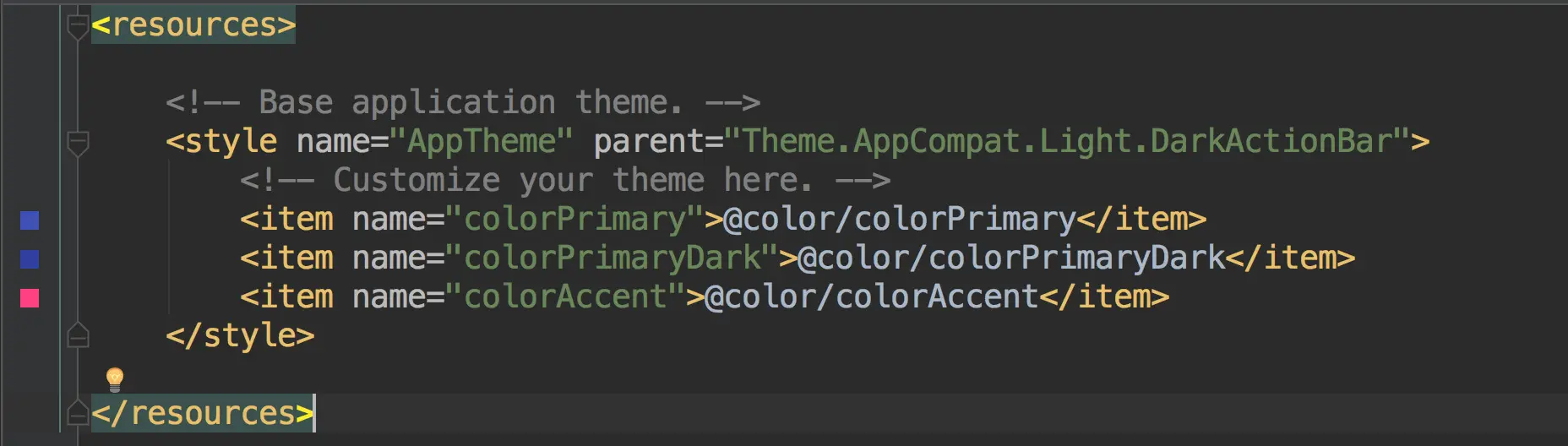Click the fold end marker beside closing style tag

tap(78, 336)
